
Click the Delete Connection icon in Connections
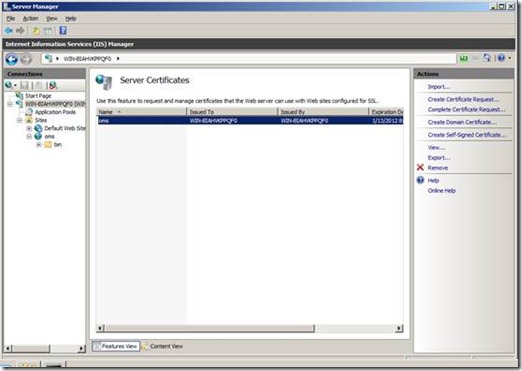click(53, 85)
